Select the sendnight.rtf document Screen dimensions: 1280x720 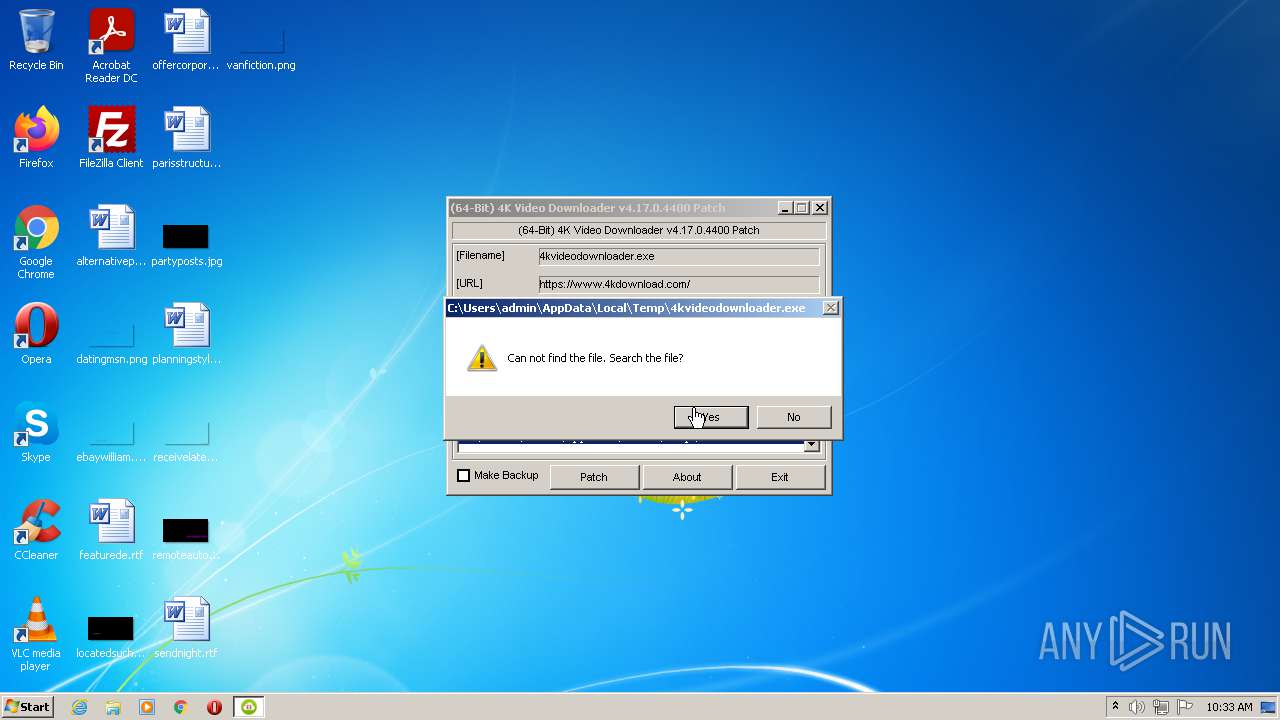coord(186,628)
